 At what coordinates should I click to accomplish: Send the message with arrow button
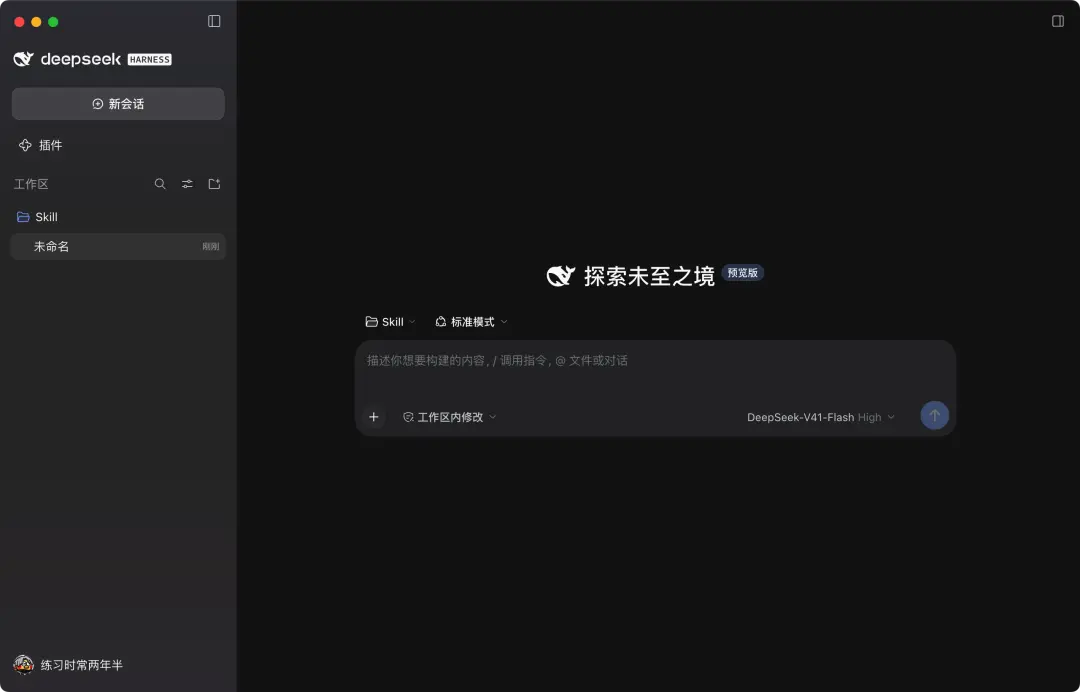[x=935, y=416]
